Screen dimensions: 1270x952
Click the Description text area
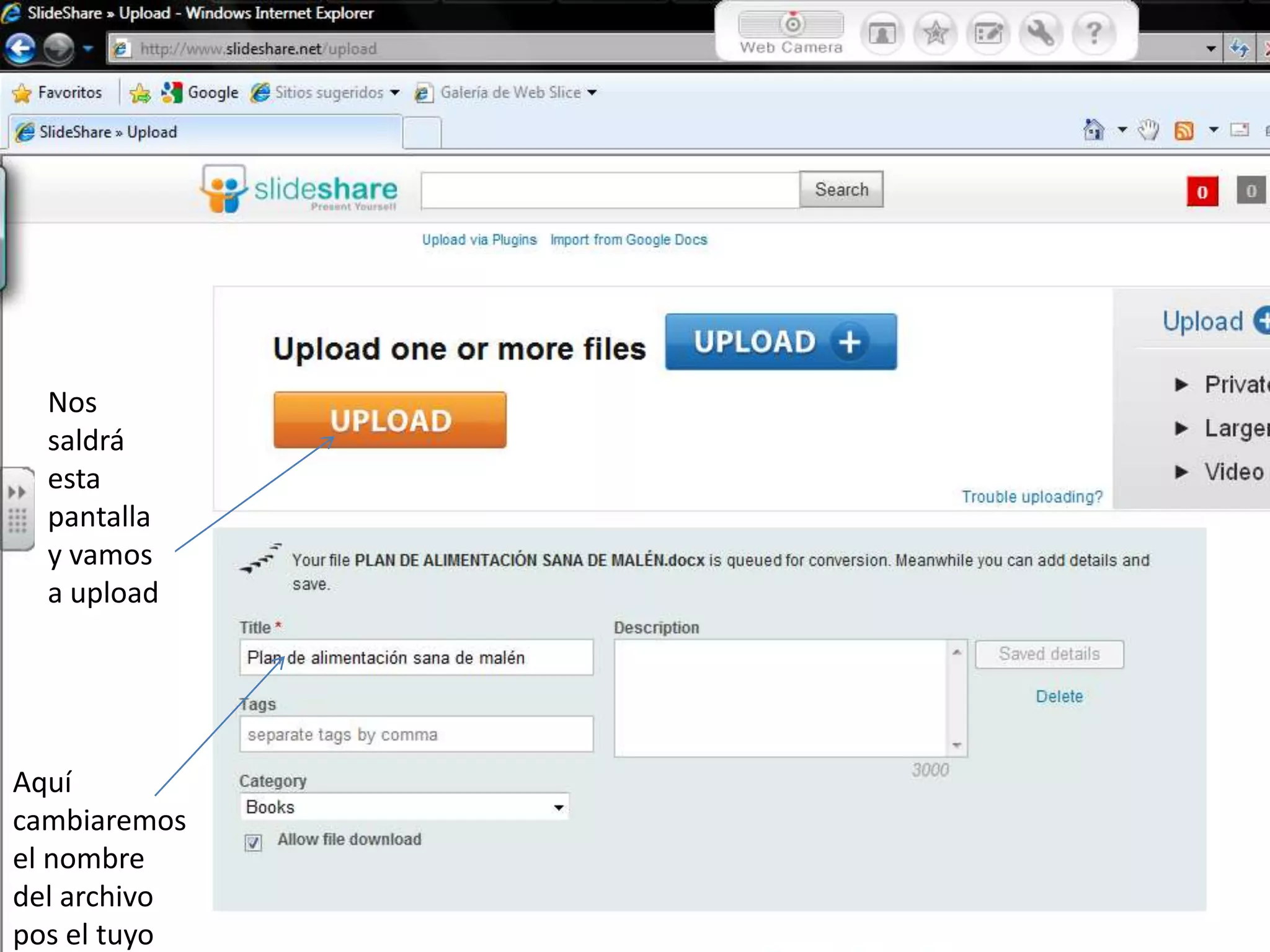pos(780,699)
